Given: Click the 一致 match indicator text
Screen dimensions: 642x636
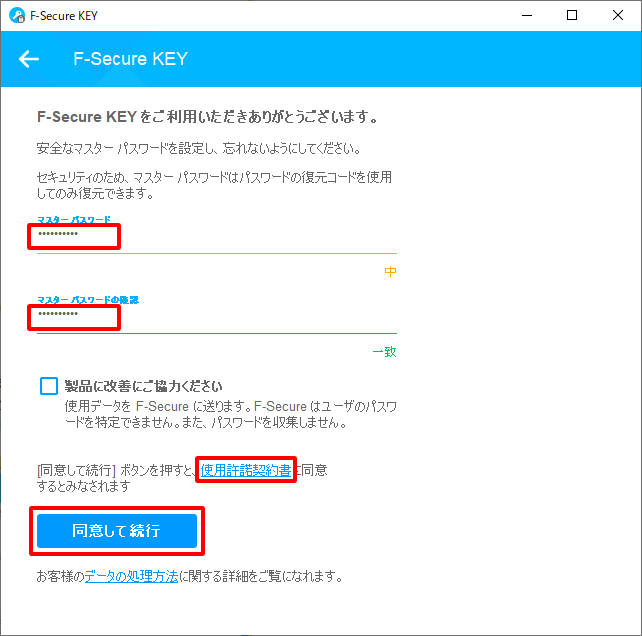Looking at the screenshot, I should [x=384, y=352].
